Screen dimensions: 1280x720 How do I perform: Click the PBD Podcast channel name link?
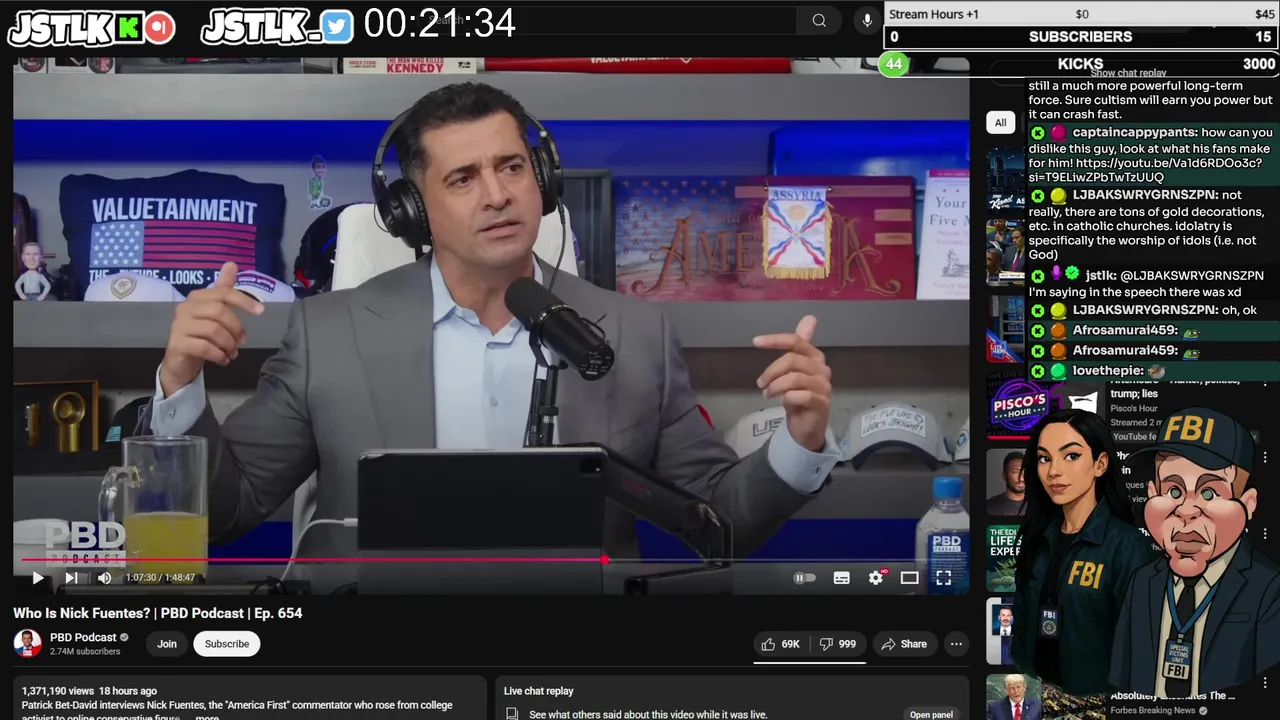(x=83, y=637)
